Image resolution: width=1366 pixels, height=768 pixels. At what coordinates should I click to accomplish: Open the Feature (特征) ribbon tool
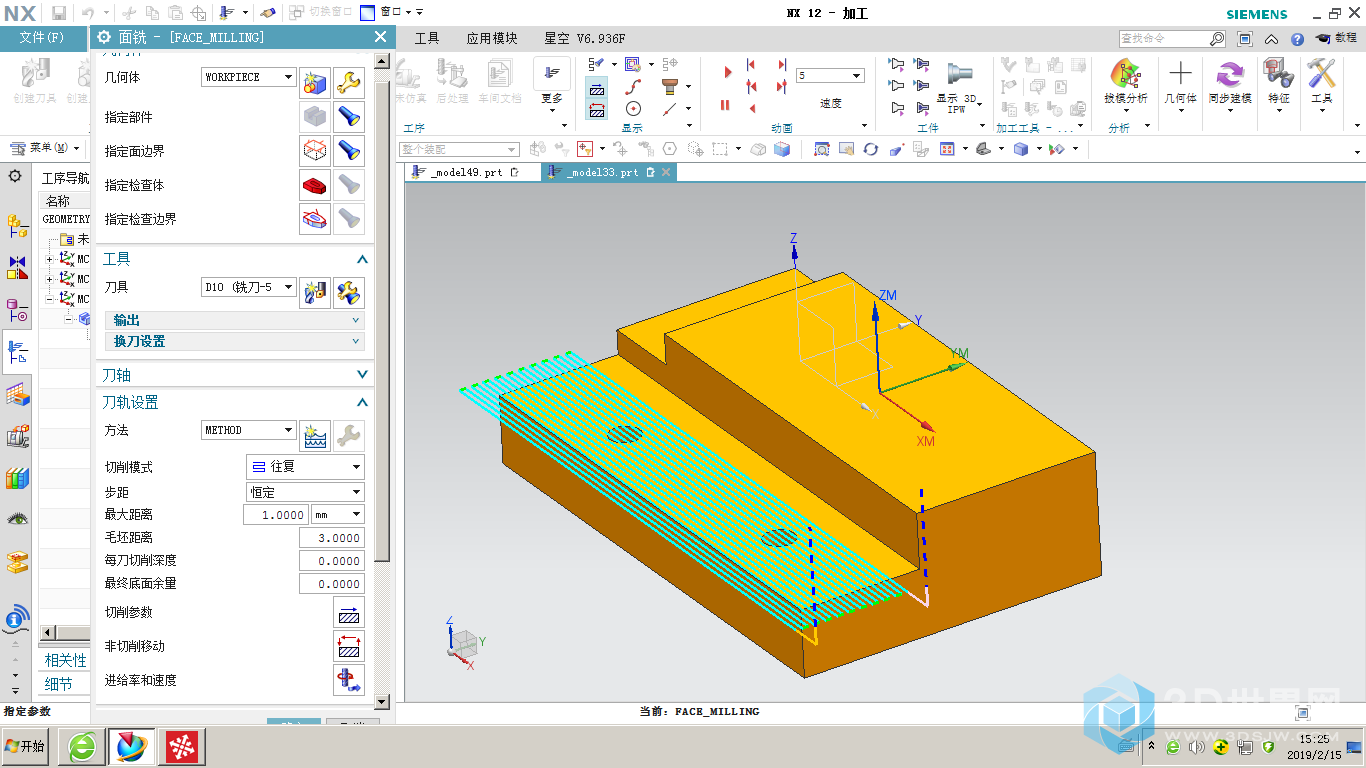[x=1279, y=82]
